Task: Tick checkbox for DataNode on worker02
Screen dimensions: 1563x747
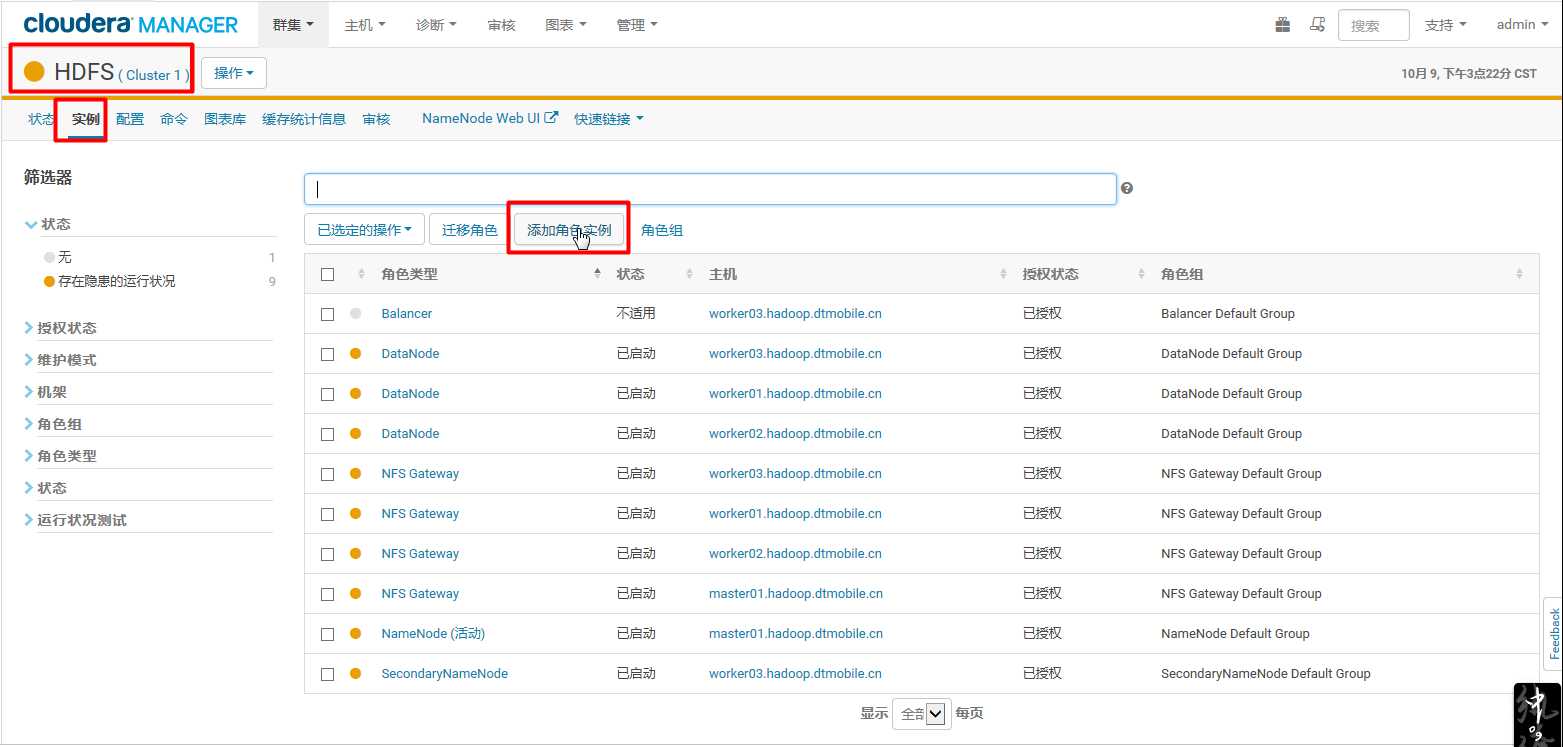Action: point(327,434)
